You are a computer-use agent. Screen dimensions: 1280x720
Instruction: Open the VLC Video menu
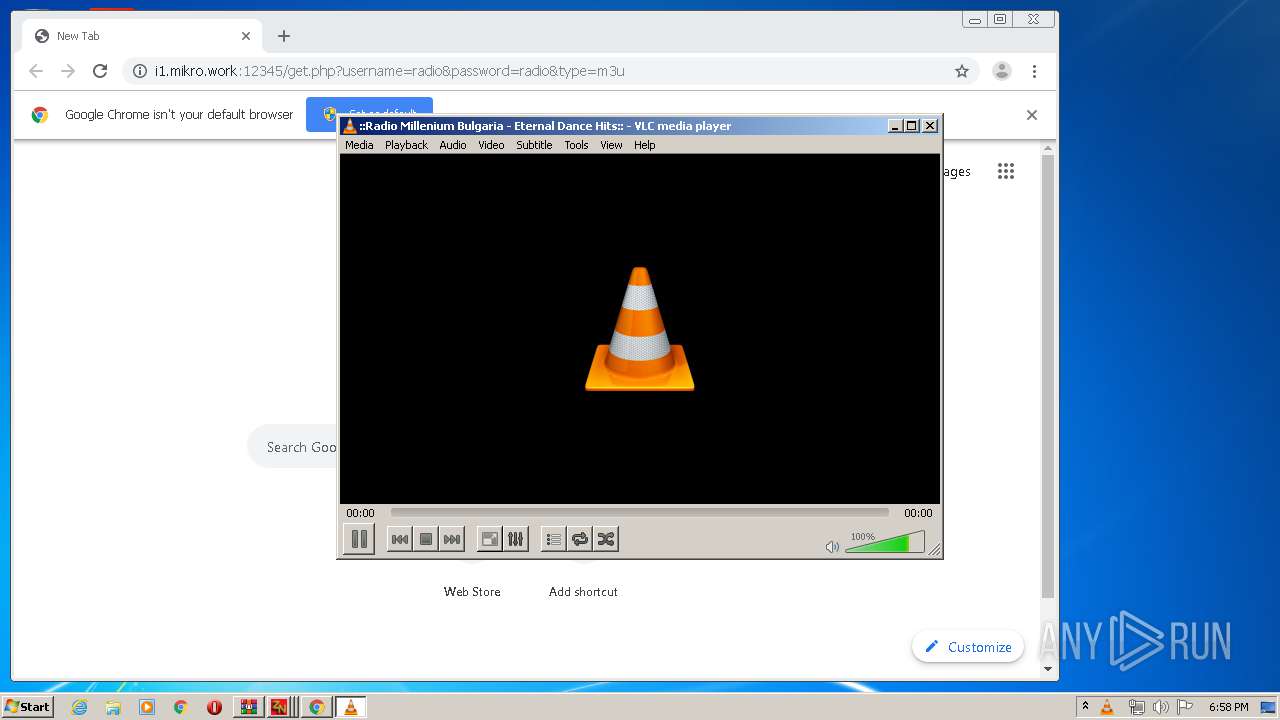pos(491,145)
